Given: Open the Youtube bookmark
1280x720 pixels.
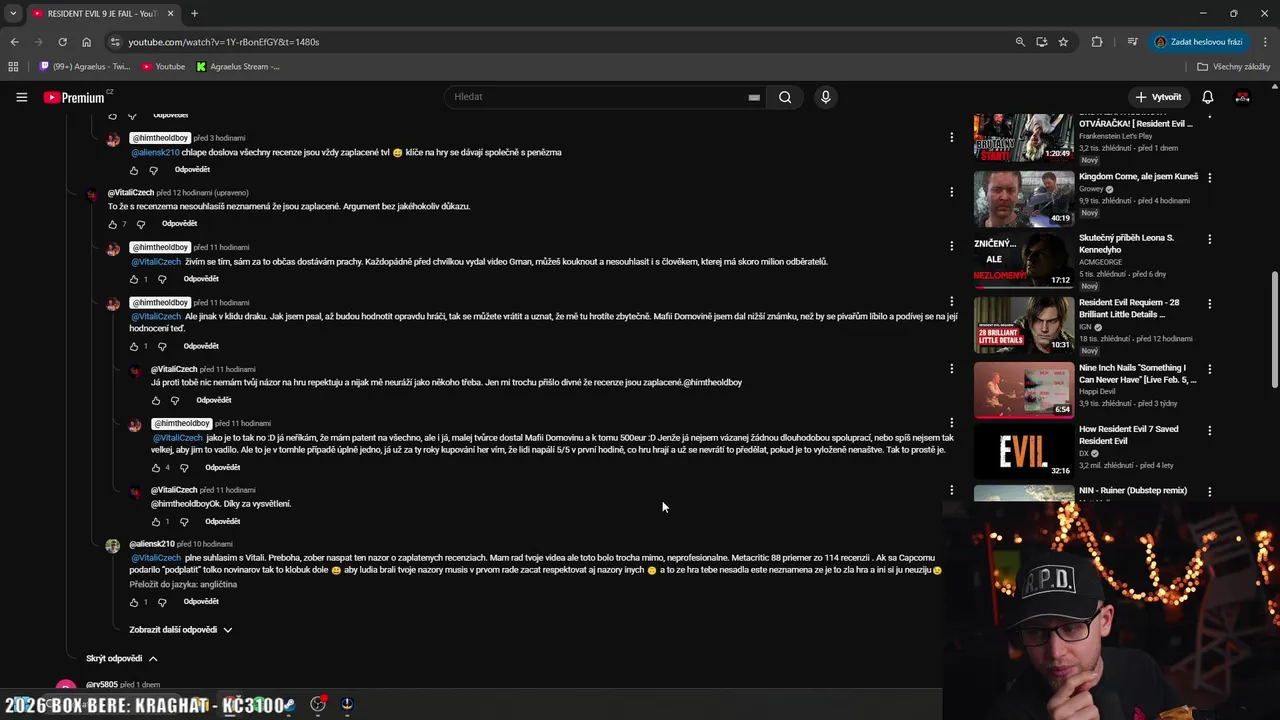Looking at the screenshot, I should pos(163,67).
